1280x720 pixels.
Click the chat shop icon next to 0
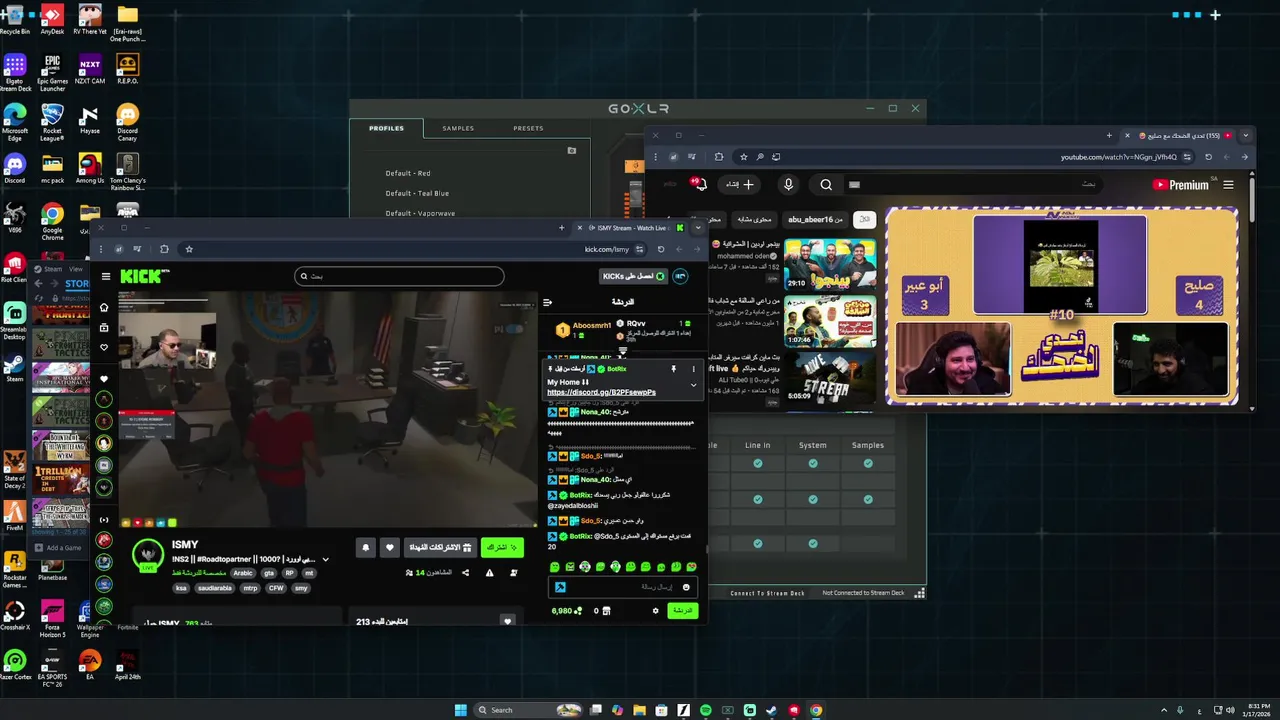click(x=607, y=611)
